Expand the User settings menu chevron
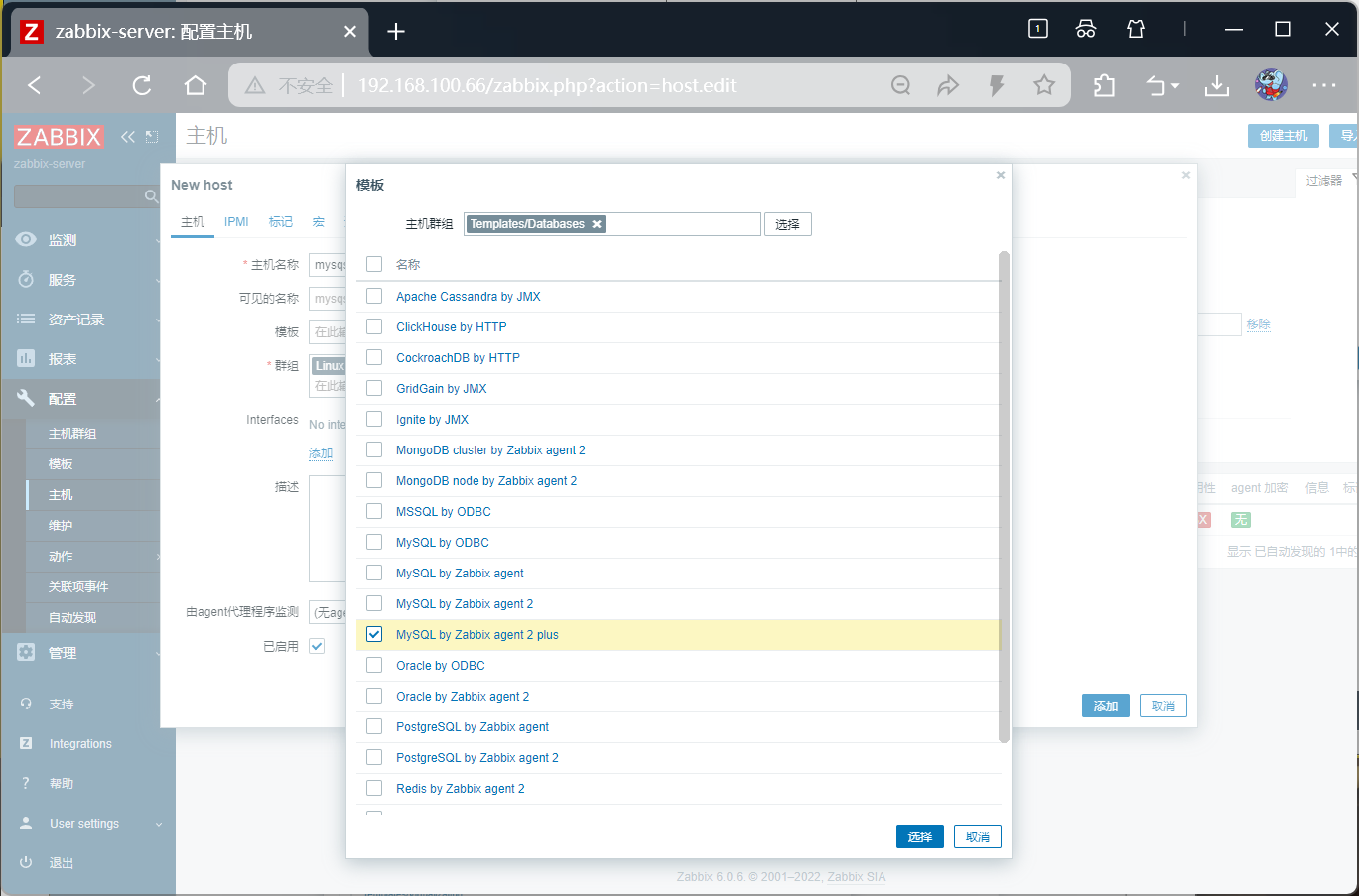Viewport: 1359px width, 896px height. pos(159,824)
